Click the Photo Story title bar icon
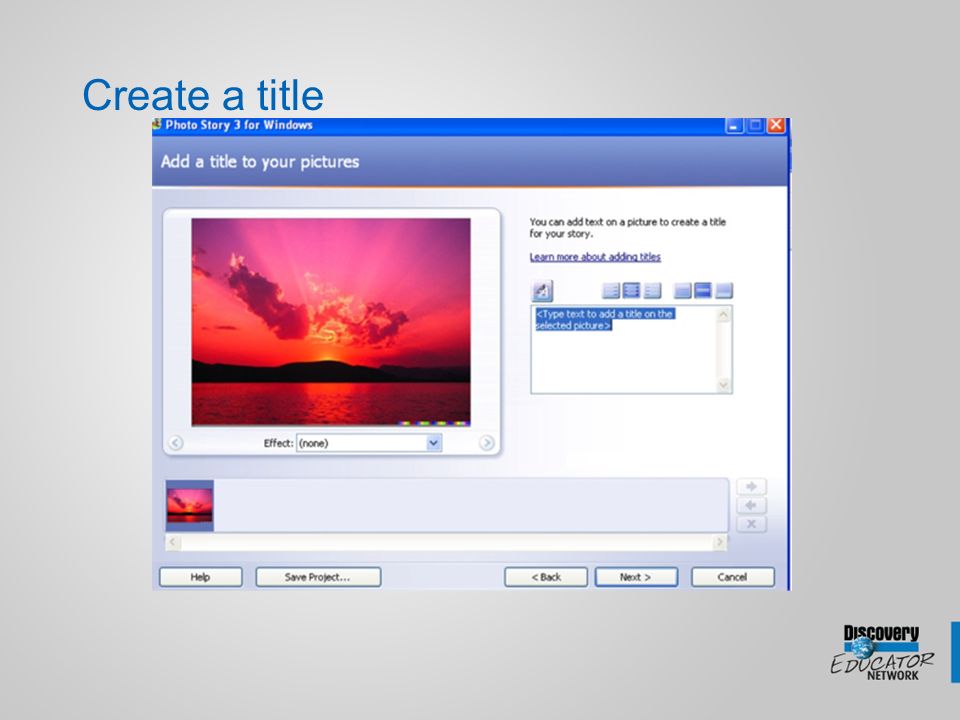This screenshot has width=960, height=720. tap(157, 125)
